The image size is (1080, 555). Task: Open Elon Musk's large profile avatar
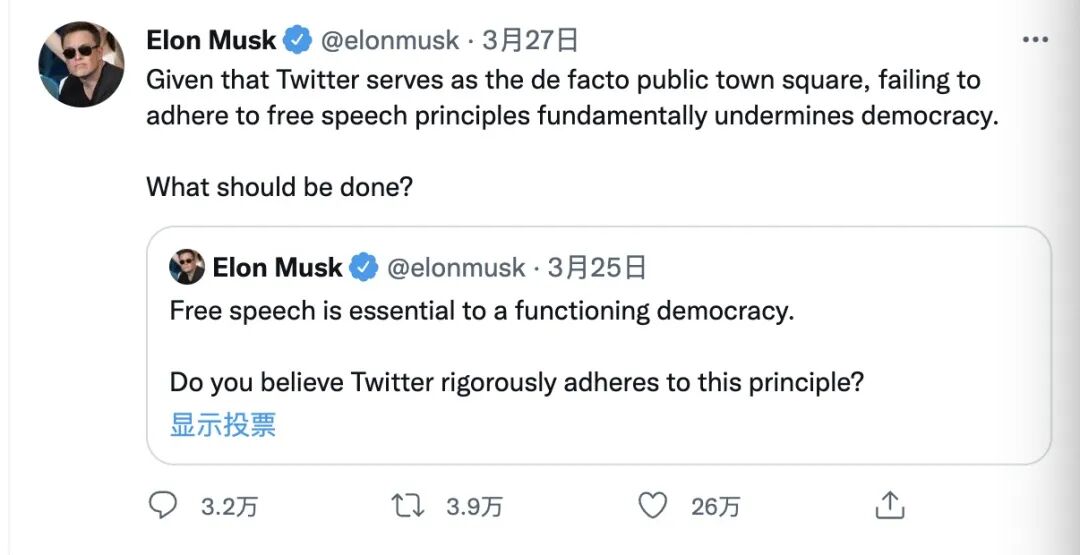[x=81, y=65]
